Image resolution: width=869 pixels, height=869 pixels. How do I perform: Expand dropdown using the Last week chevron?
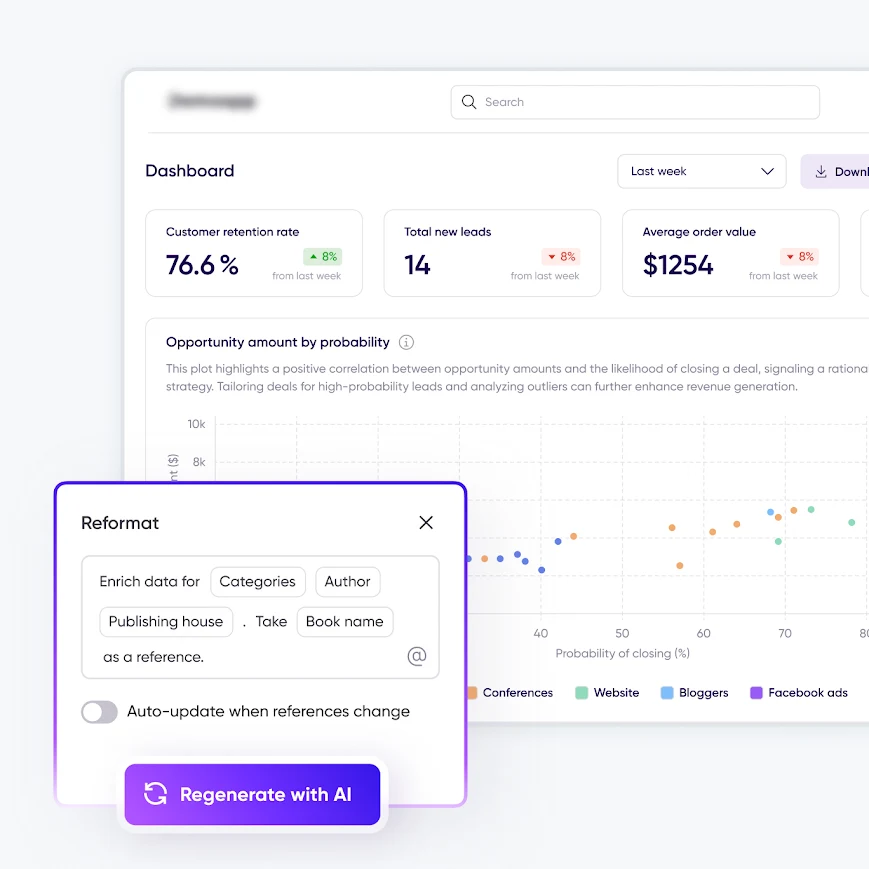[767, 172]
